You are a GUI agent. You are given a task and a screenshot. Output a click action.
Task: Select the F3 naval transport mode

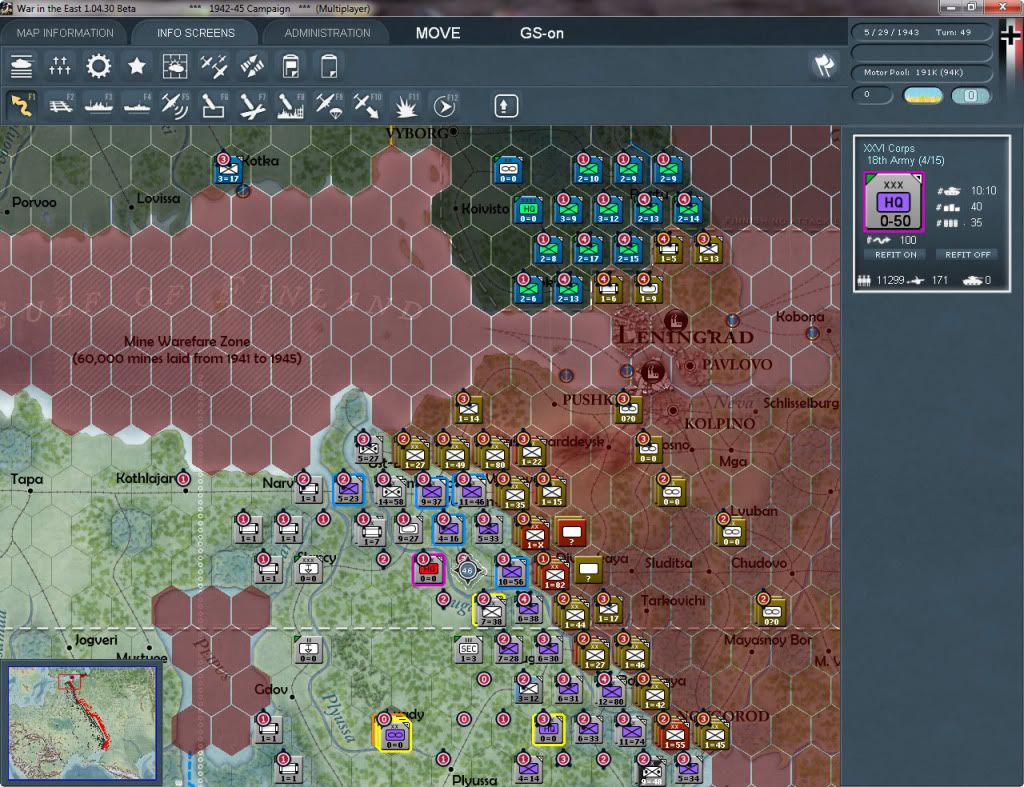point(99,106)
